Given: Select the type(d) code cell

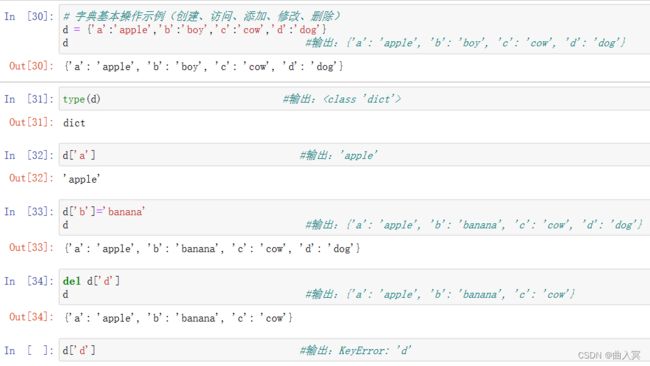Looking at the screenshot, I should 354,99.
